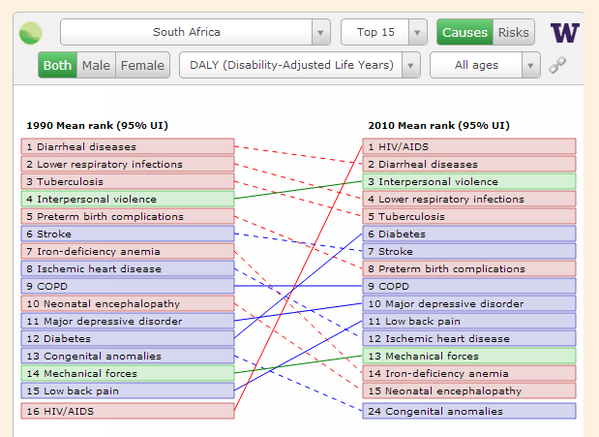This screenshot has height=437, width=599.
Task: Select 1990 Ischemic heart disease row
Action: coord(128,269)
